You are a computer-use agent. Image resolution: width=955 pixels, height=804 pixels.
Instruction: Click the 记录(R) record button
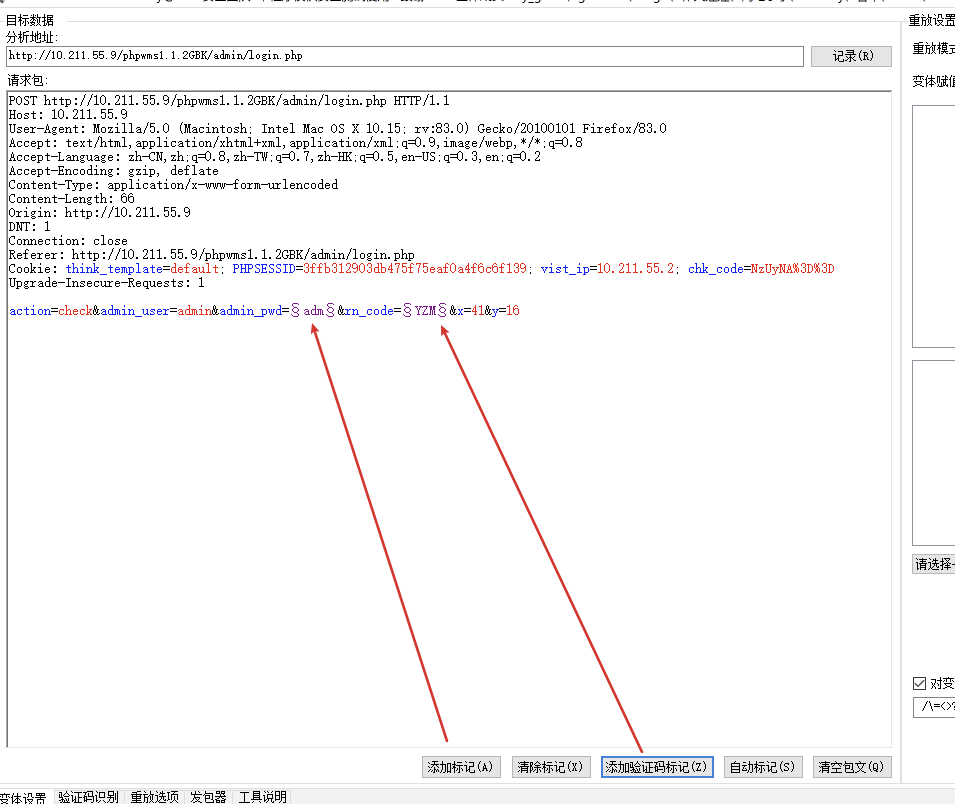[851, 56]
